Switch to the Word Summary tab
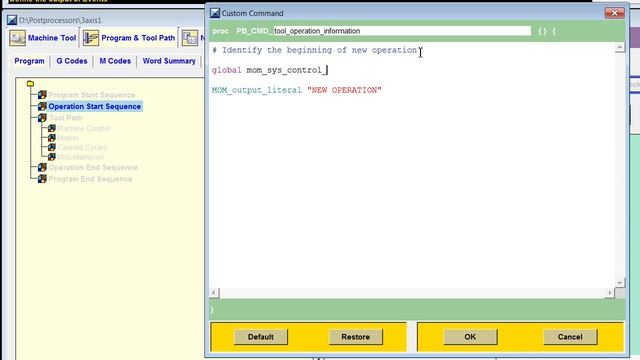This screenshot has width=640, height=360. [169, 61]
